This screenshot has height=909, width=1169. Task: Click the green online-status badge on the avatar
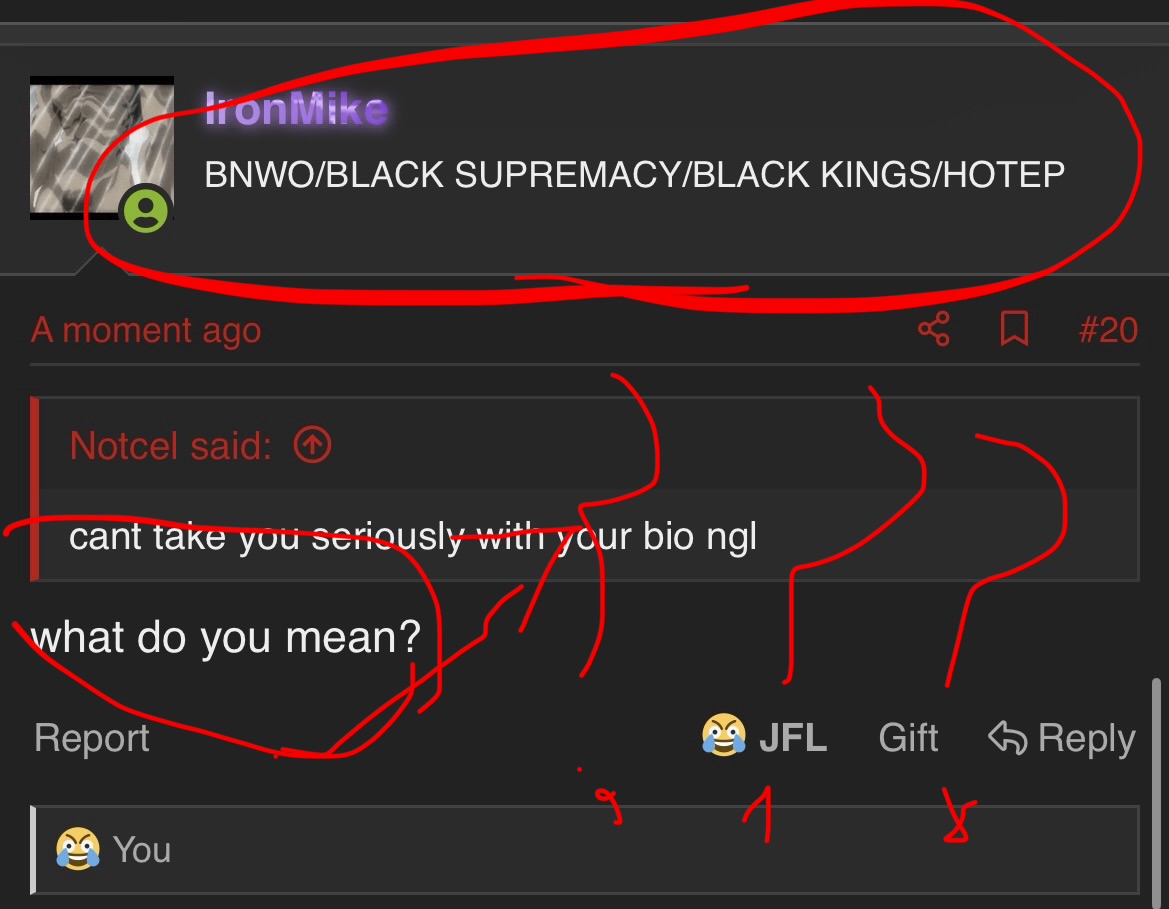click(146, 210)
